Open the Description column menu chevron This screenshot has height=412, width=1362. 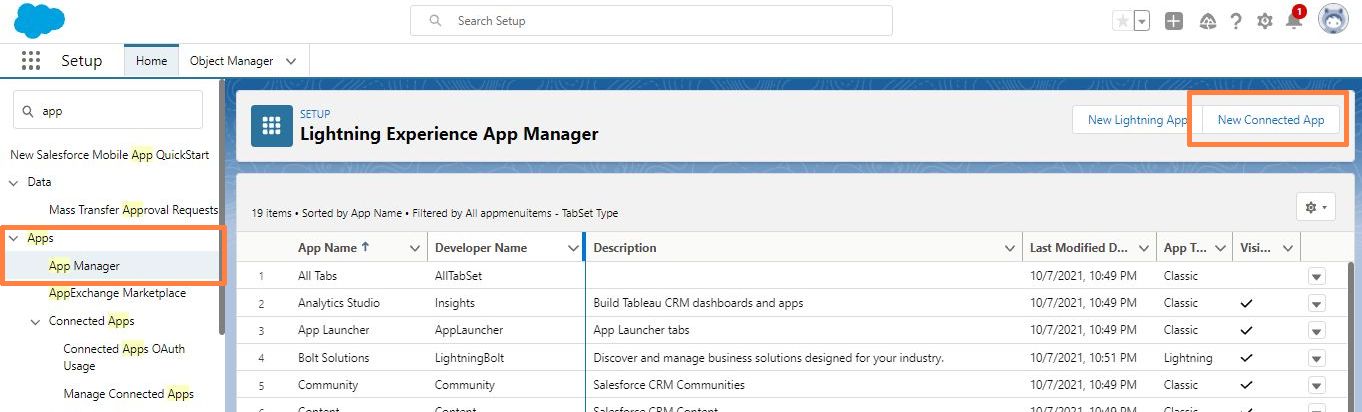click(x=1009, y=248)
